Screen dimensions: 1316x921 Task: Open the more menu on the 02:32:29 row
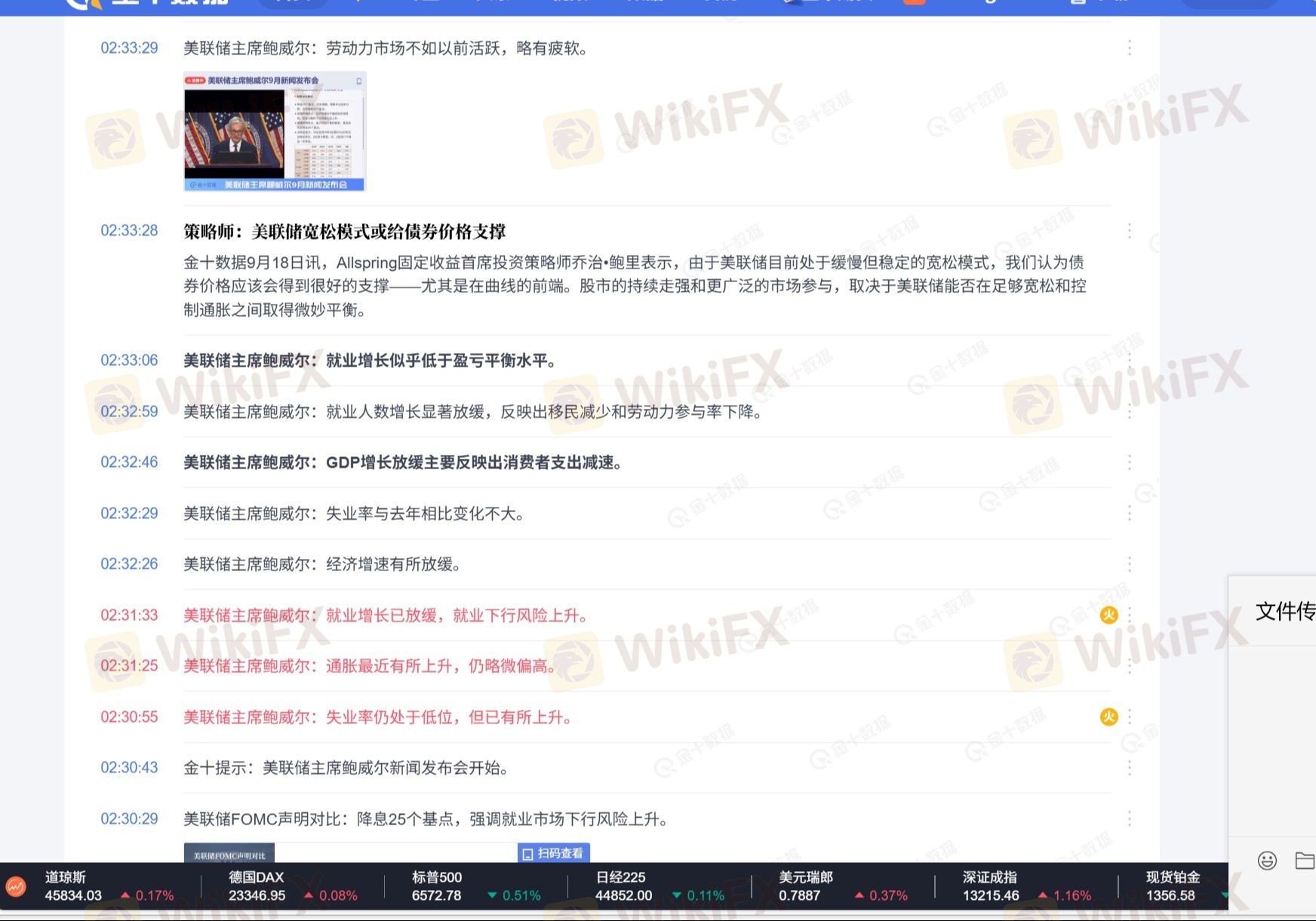click(x=1129, y=514)
